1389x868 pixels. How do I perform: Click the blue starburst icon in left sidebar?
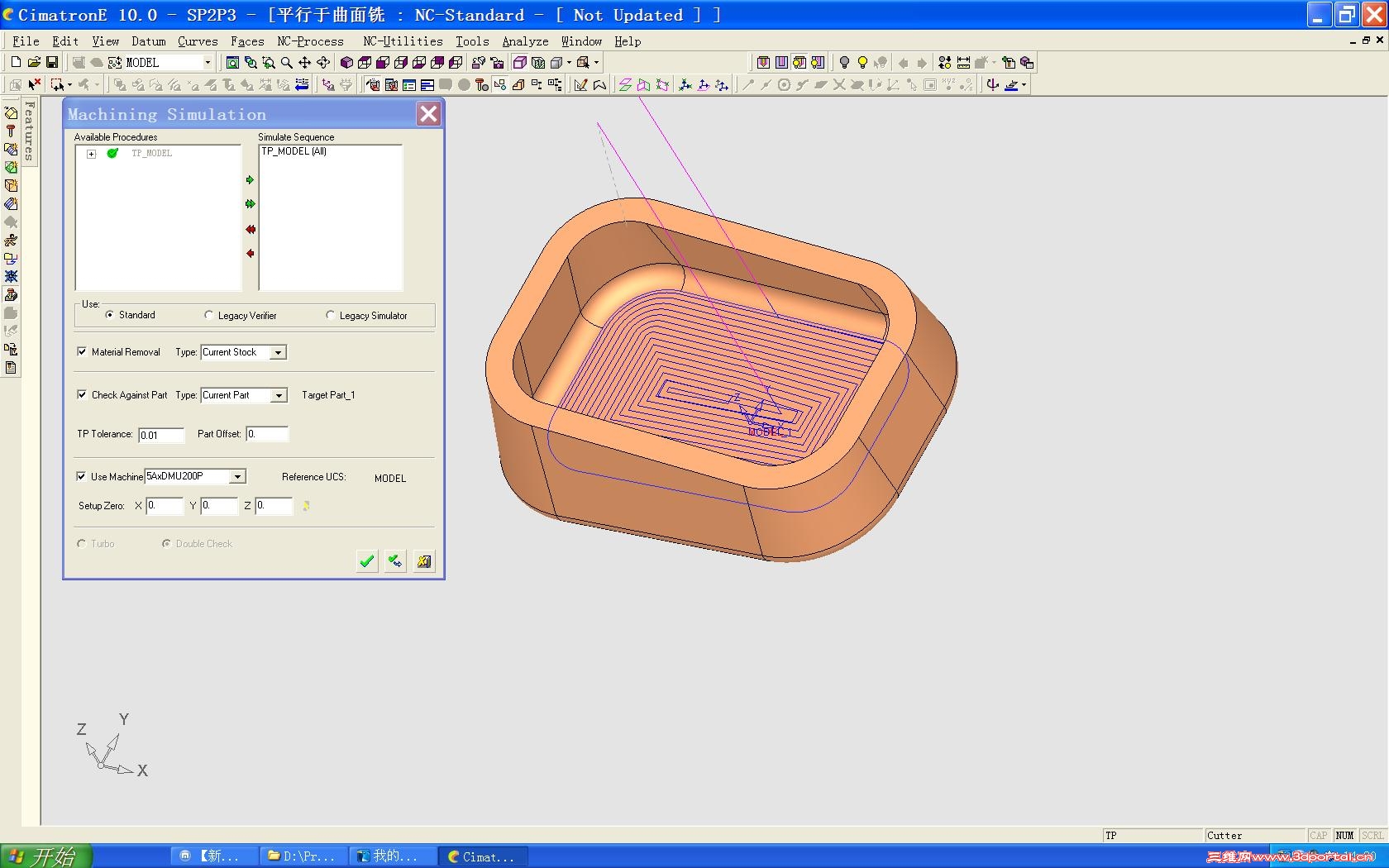tap(11, 276)
